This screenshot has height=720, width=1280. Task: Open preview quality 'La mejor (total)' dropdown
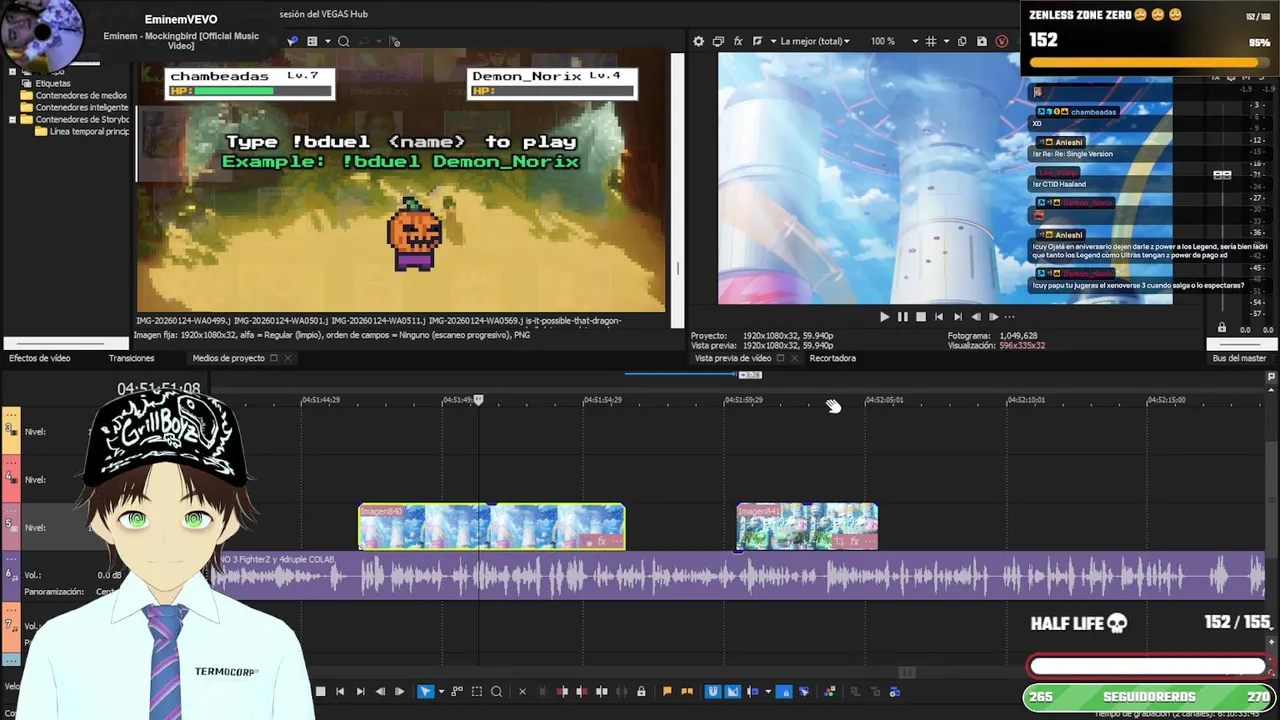click(815, 41)
